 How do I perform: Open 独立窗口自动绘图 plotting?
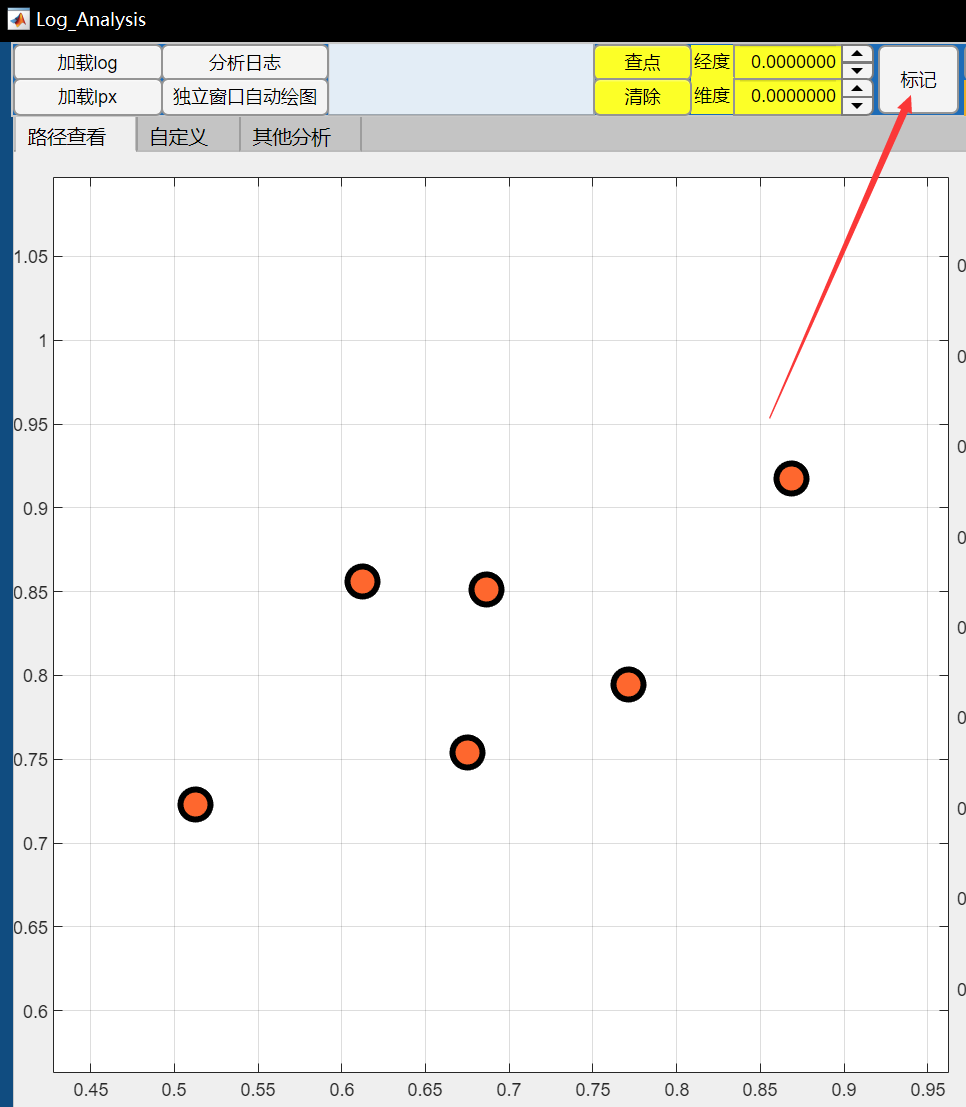[245, 97]
